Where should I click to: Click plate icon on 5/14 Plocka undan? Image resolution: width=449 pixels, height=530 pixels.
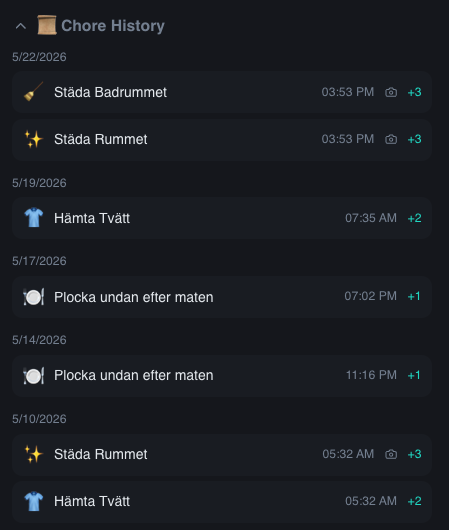click(33, 376)
